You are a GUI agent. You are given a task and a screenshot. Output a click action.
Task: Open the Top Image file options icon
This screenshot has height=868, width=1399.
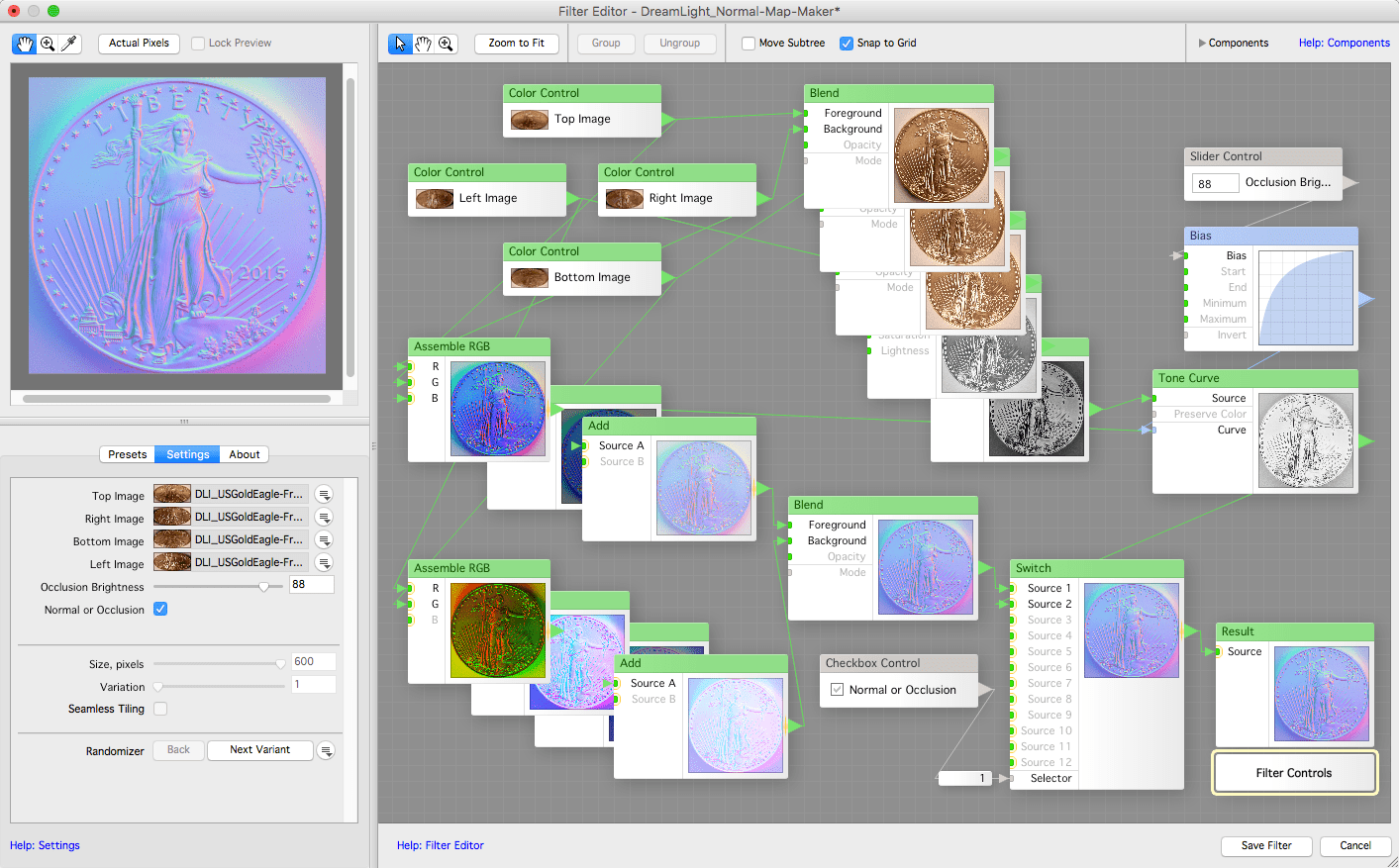pyautogui.click(x=324, y=494)
